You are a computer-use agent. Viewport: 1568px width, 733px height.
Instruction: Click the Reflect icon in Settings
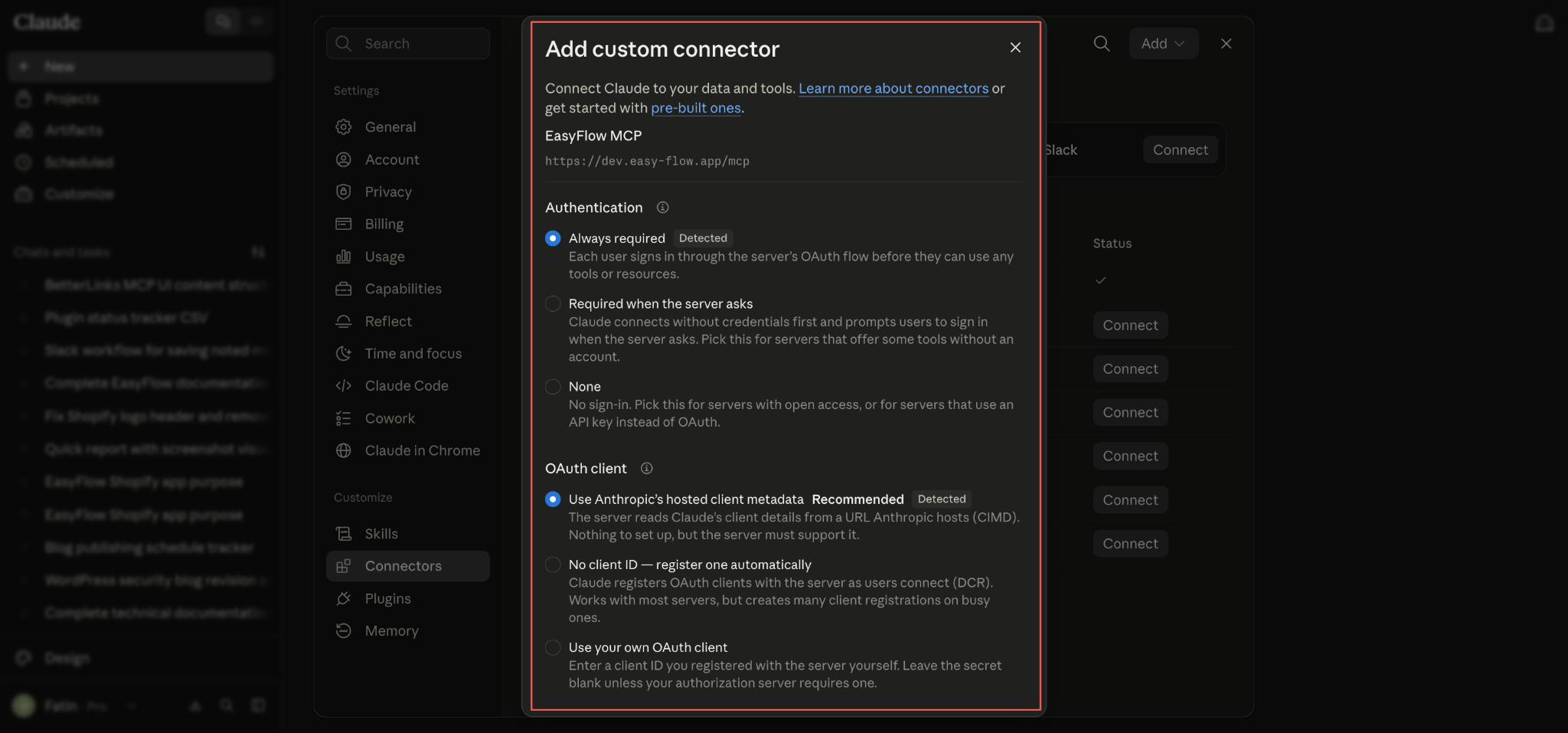tap(344, 322)
